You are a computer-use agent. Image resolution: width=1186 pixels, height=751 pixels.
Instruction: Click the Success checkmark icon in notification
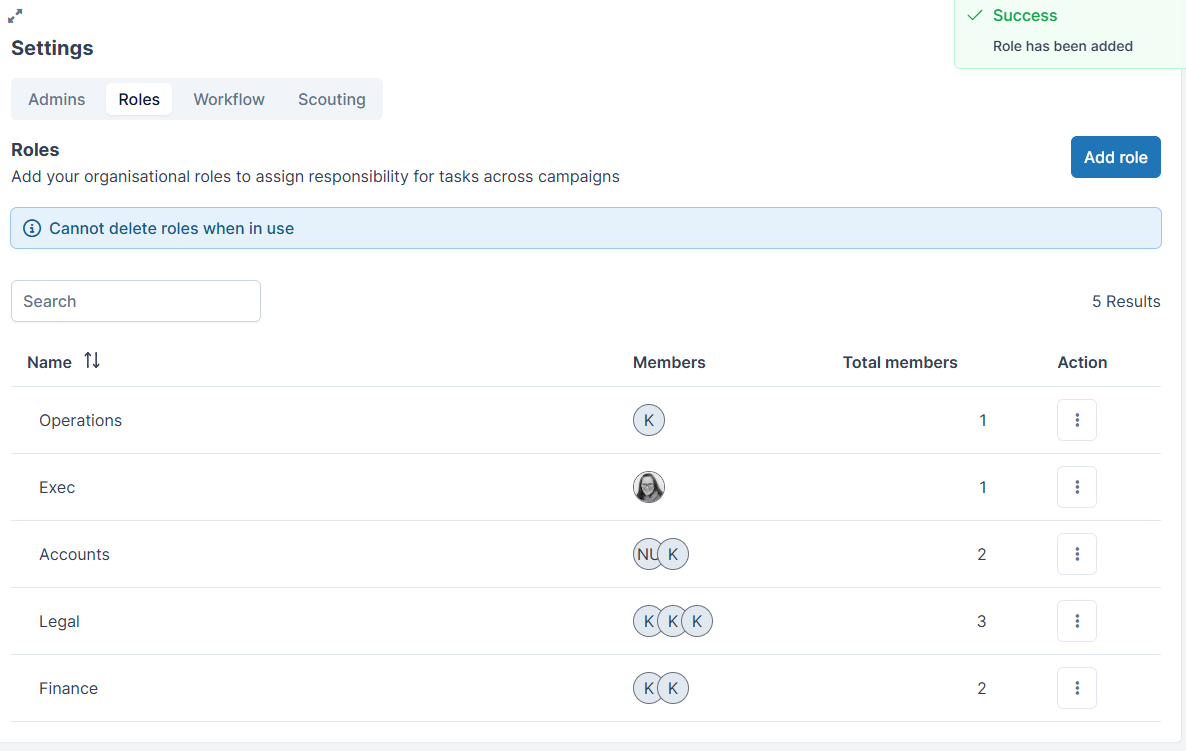[975, 15]
